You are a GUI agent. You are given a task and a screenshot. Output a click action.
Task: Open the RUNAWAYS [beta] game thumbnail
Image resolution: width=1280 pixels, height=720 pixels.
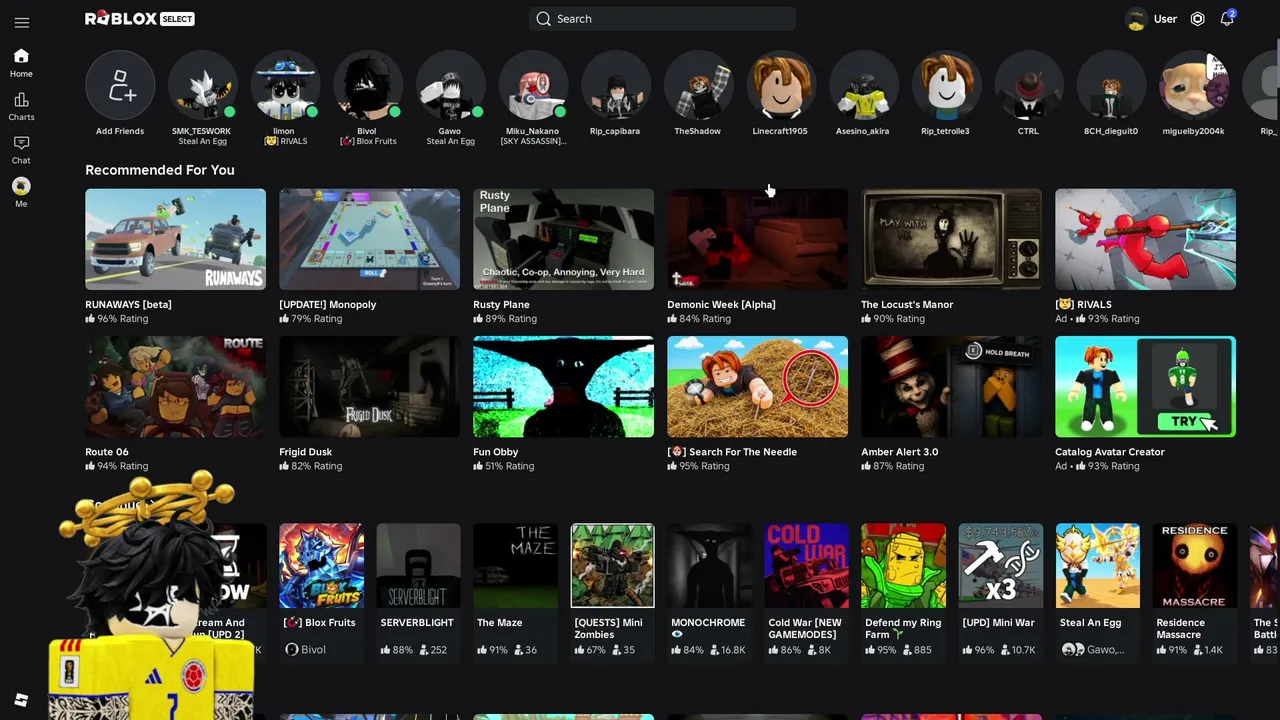175,239
